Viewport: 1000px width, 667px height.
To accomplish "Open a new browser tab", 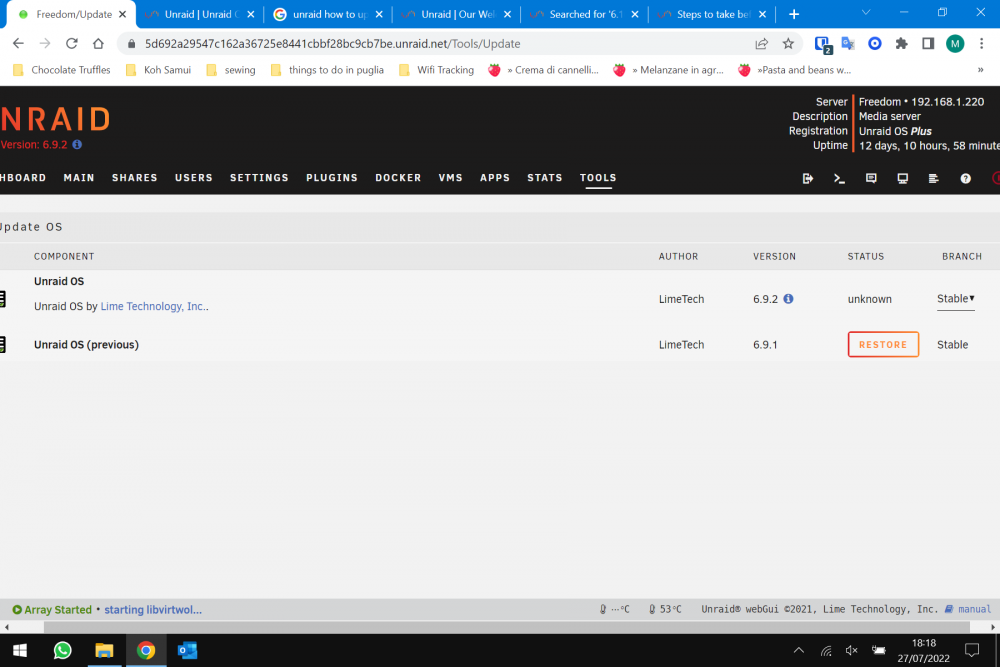I will coord(794,14).
